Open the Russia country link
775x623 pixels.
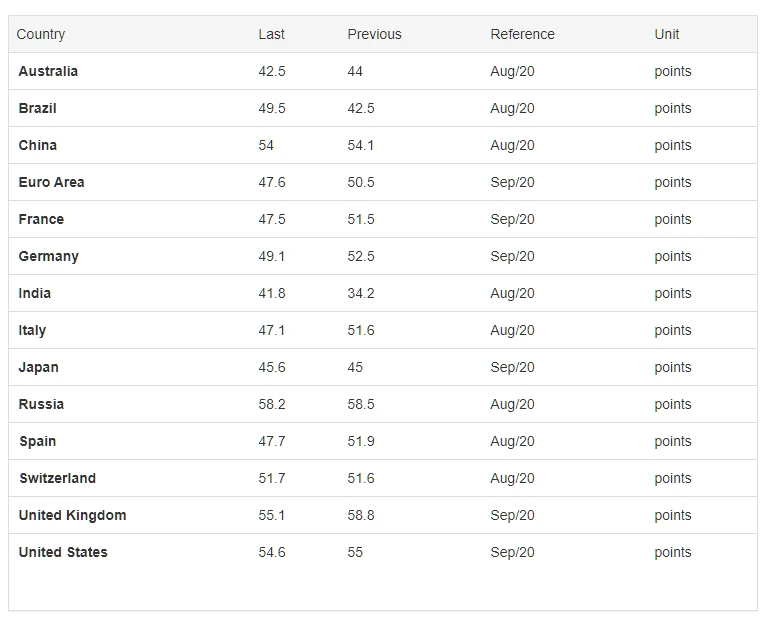41,404
